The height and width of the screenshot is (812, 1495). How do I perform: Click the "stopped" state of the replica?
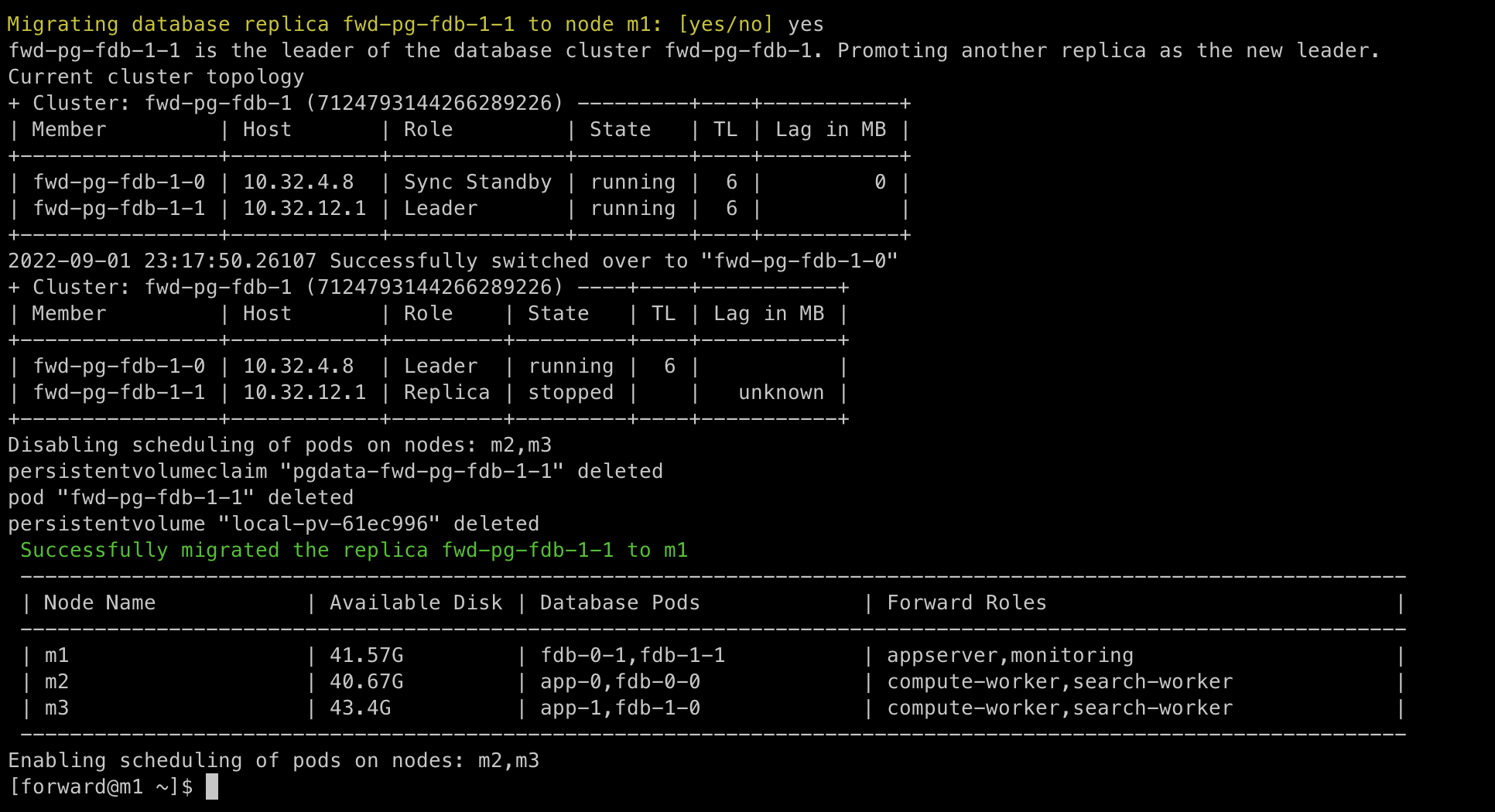(x=570, y=392)
